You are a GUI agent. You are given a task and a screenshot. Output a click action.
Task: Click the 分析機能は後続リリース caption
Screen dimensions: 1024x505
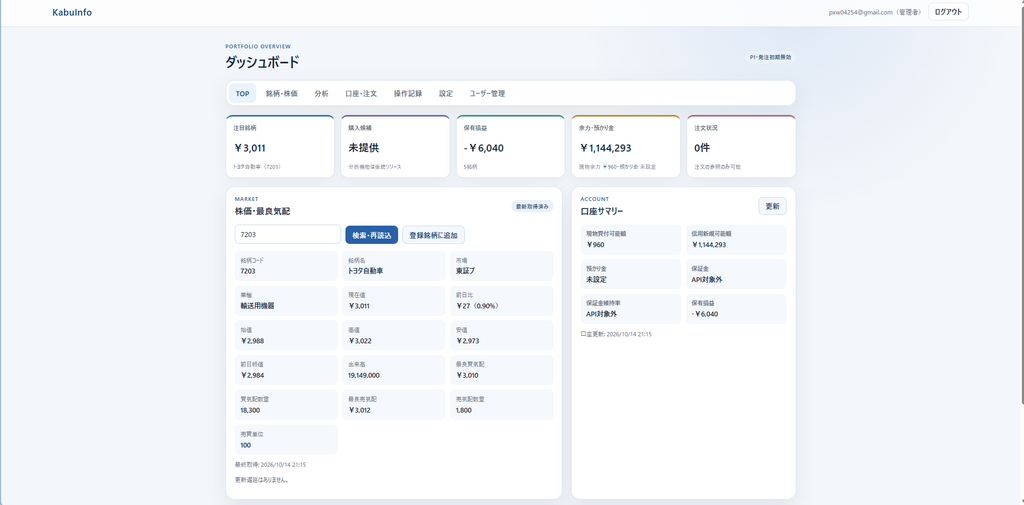(375, 167)
